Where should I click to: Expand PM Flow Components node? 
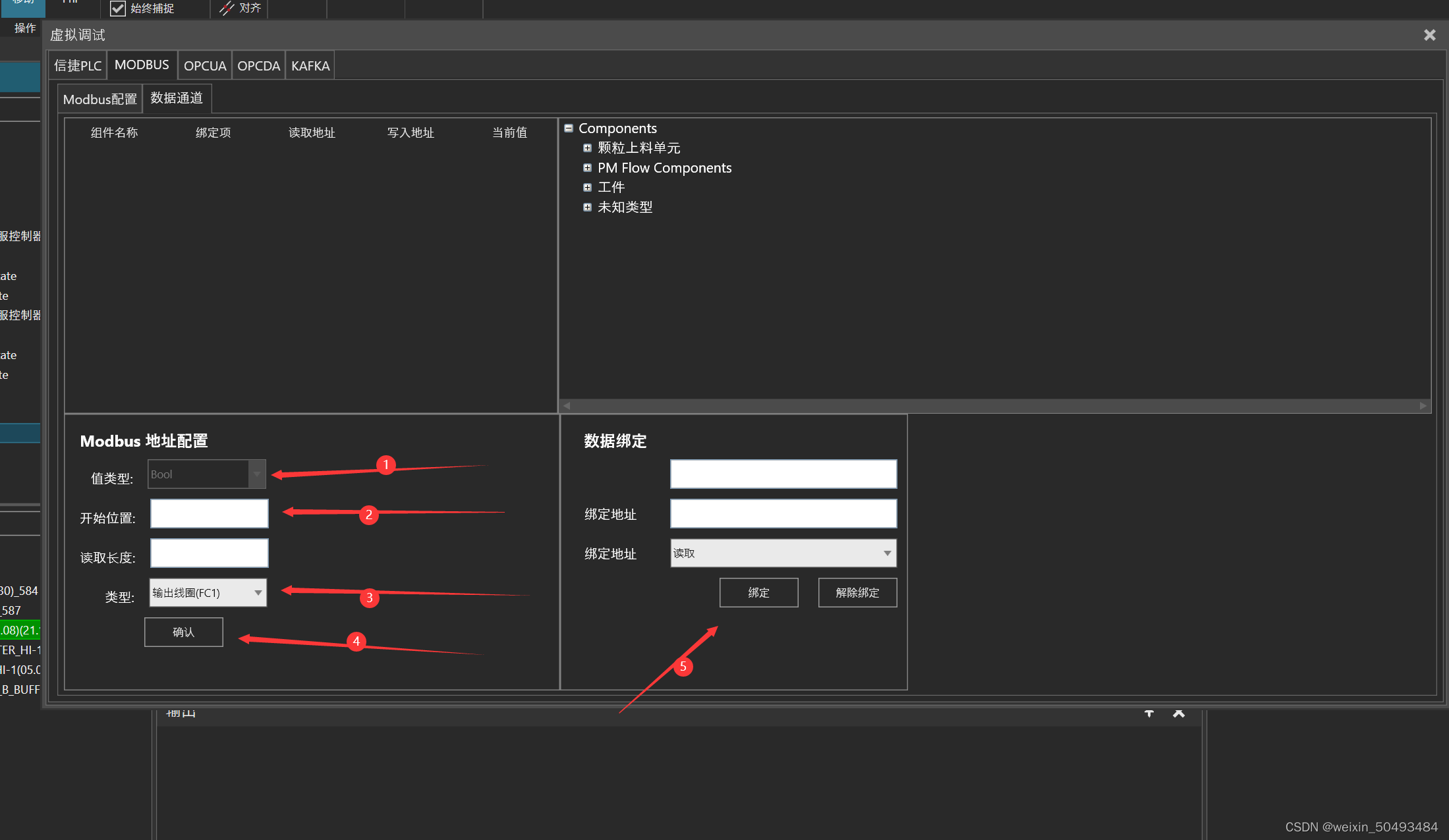point(587,168)
